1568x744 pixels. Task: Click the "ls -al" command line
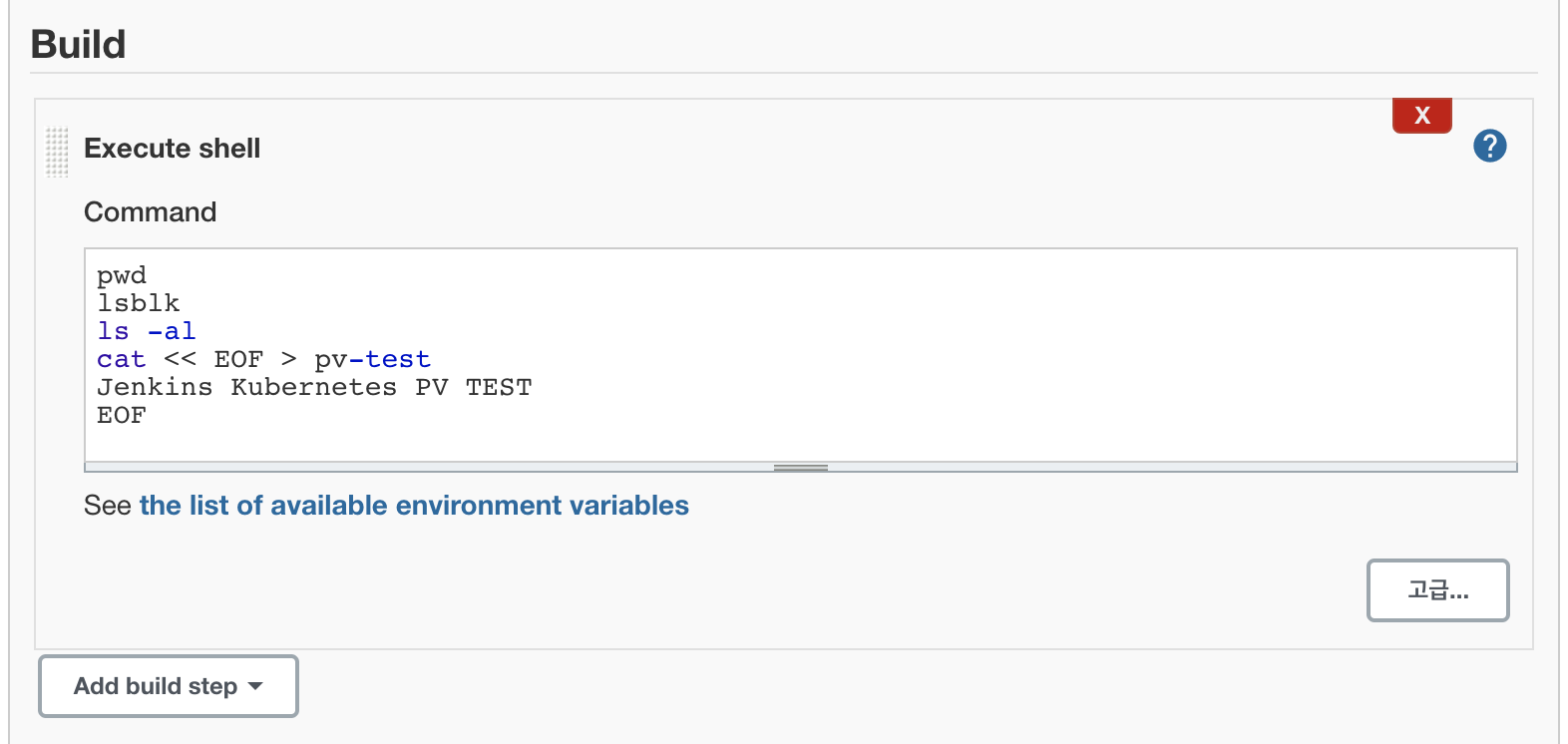coord(147,331)
